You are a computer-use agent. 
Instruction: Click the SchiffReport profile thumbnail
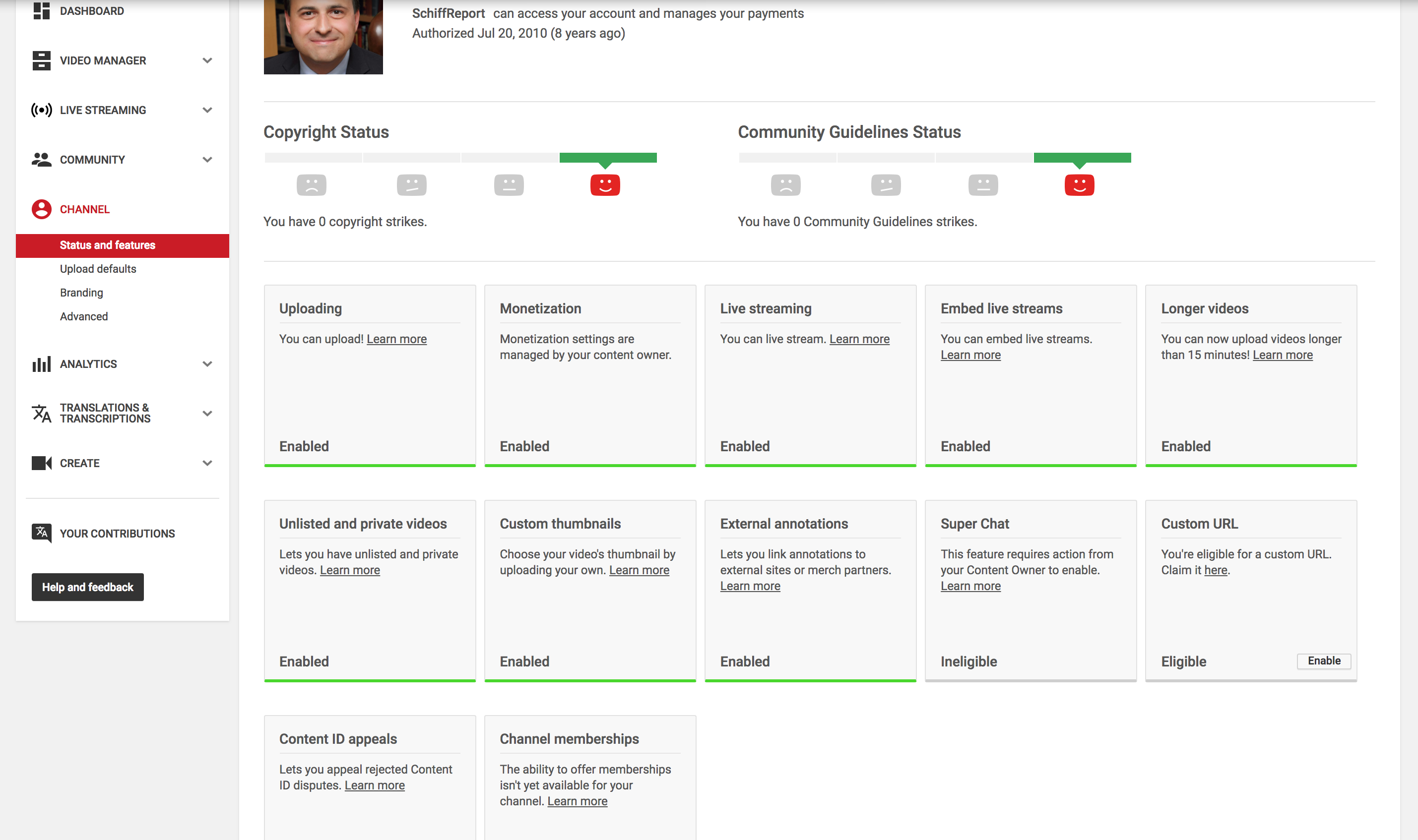click(323, 37)
